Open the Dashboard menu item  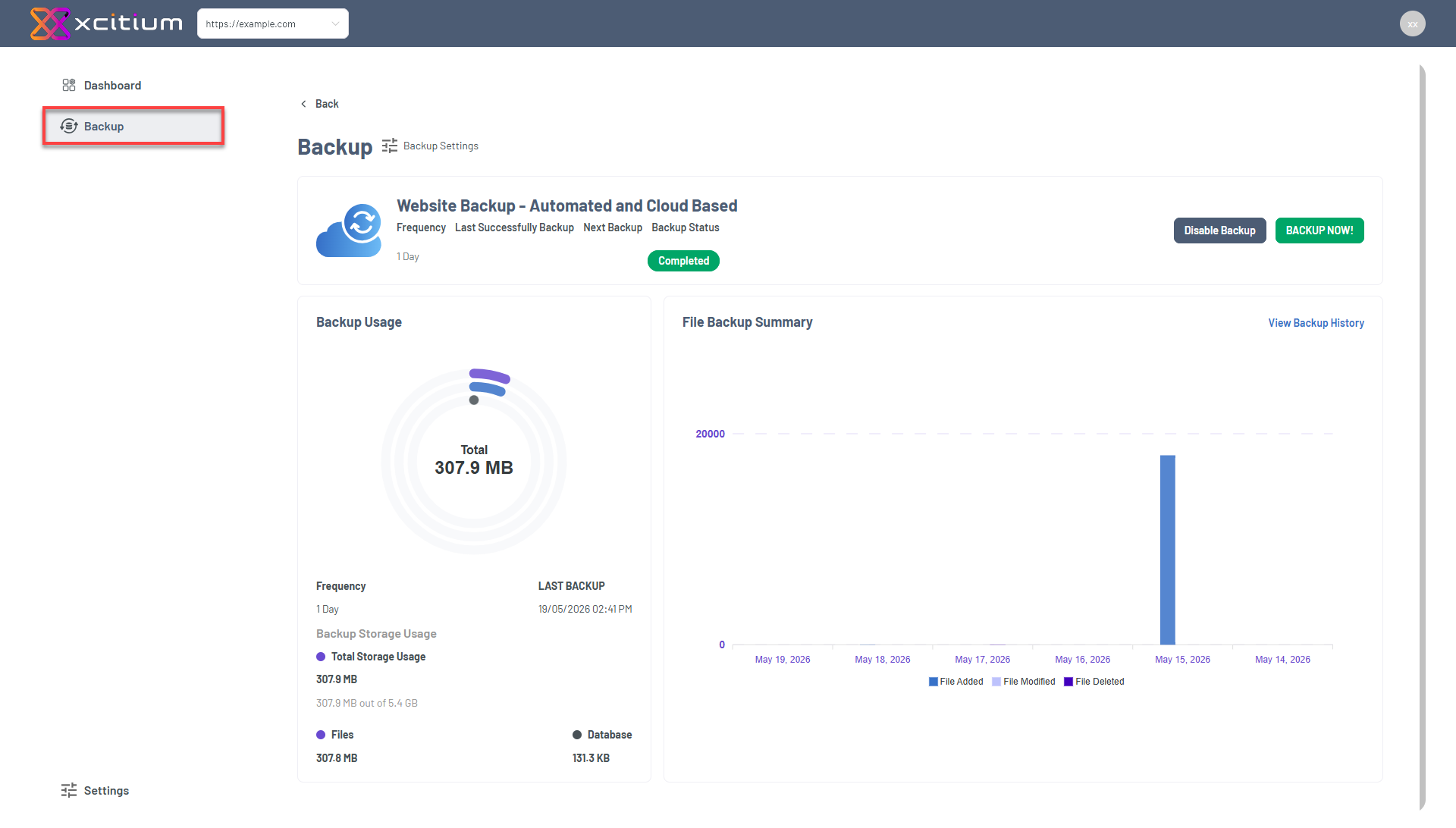click(x=112, y=85)
